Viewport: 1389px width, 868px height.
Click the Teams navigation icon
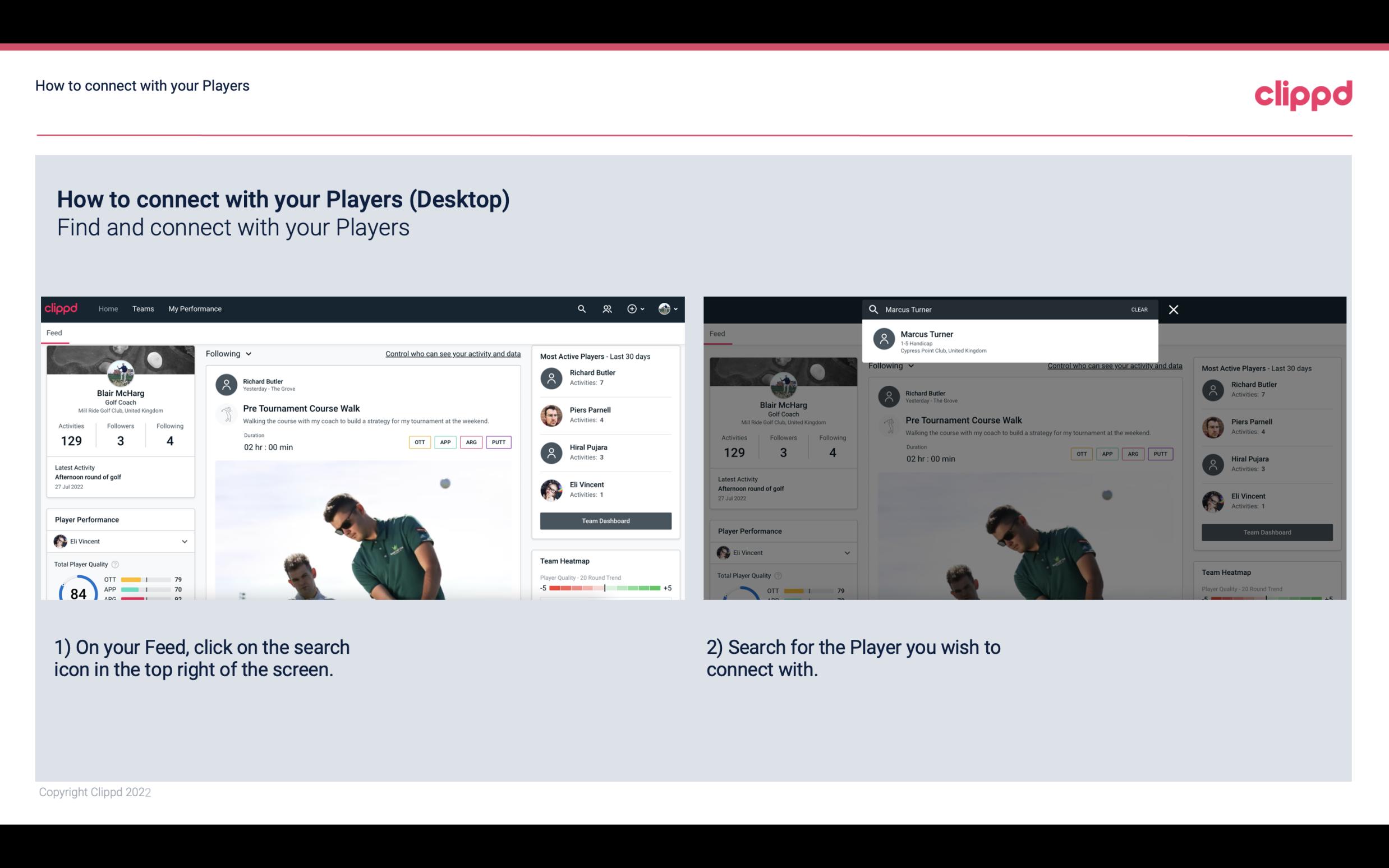pos(143,308)
